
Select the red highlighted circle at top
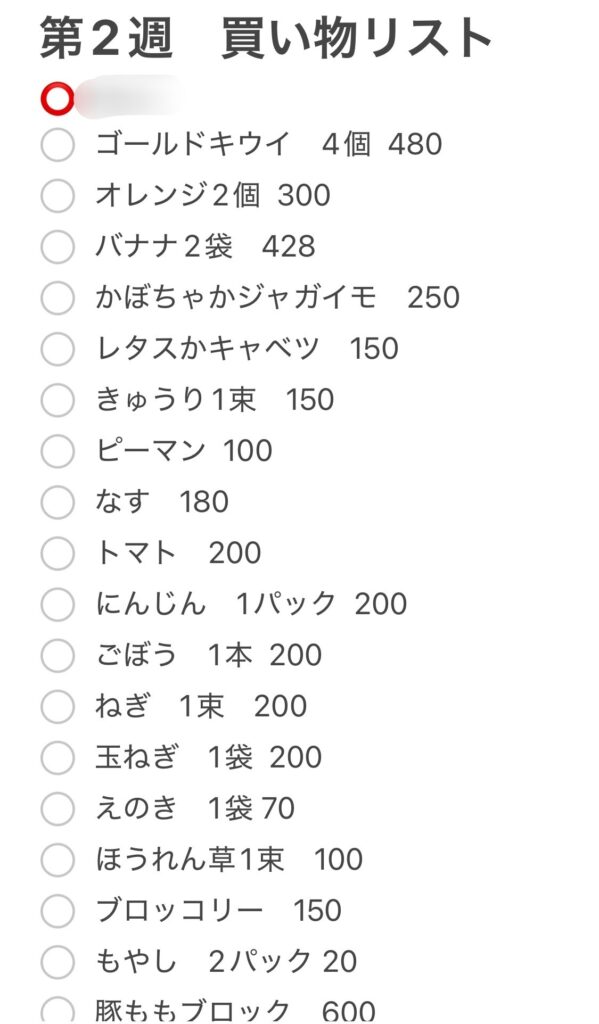tap(57, 99)
